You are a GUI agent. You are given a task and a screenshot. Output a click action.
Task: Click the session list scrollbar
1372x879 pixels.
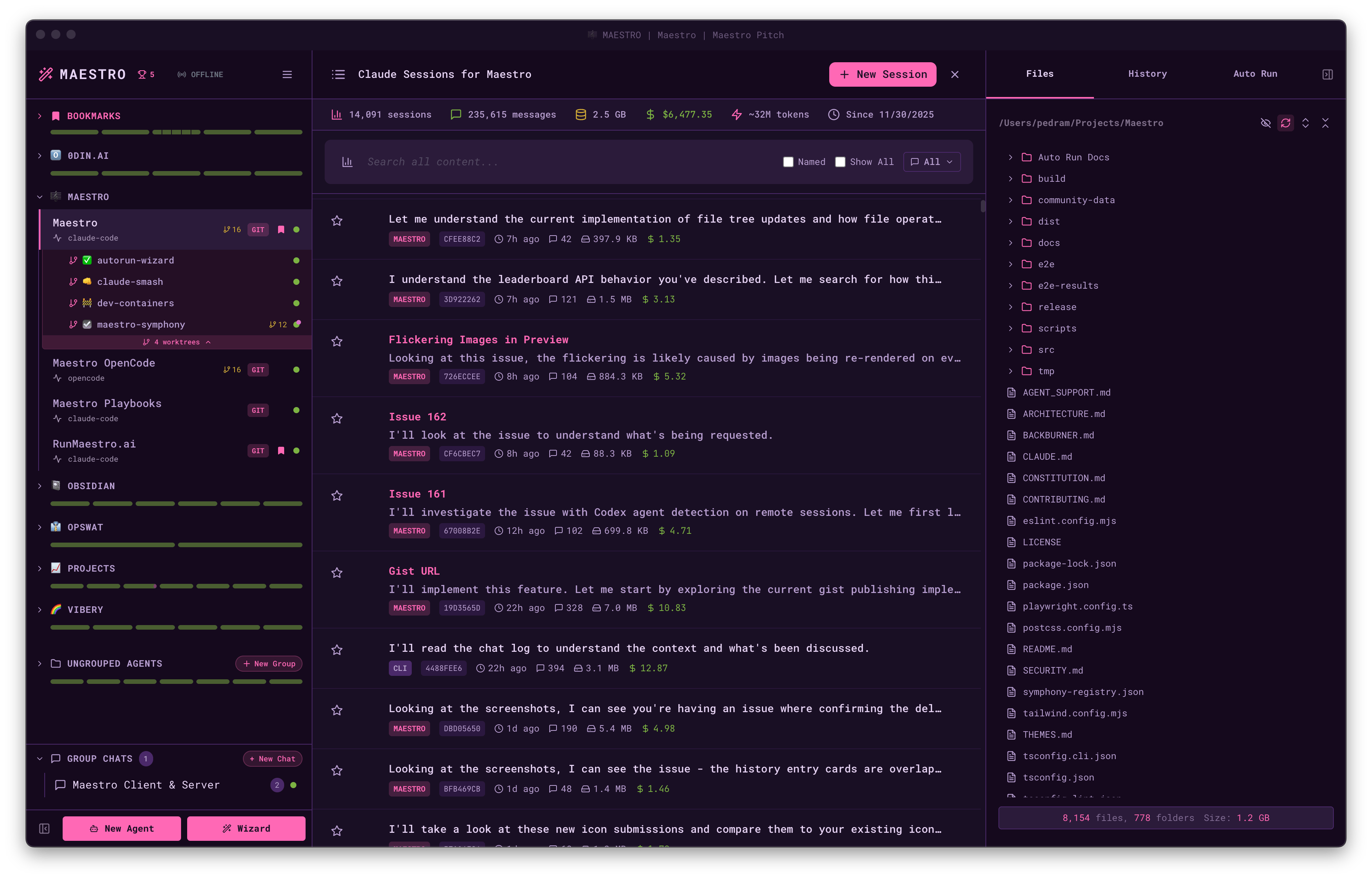click(983, 206)
